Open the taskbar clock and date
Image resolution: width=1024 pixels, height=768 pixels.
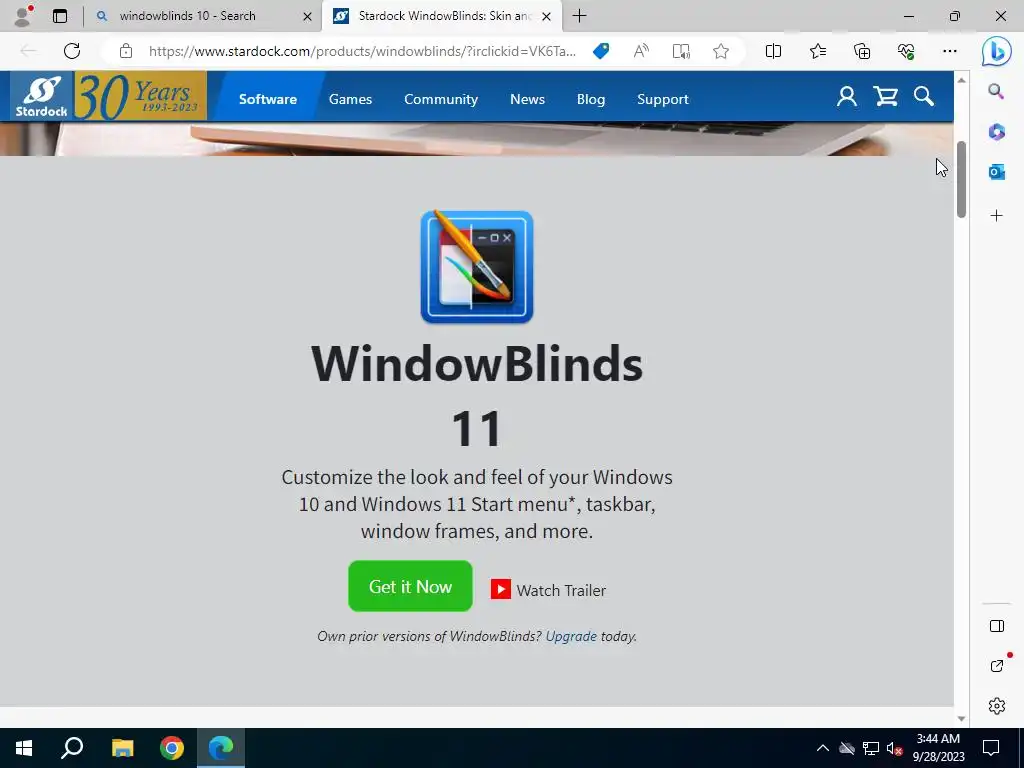pyautogui.click(x=938, y=748)
